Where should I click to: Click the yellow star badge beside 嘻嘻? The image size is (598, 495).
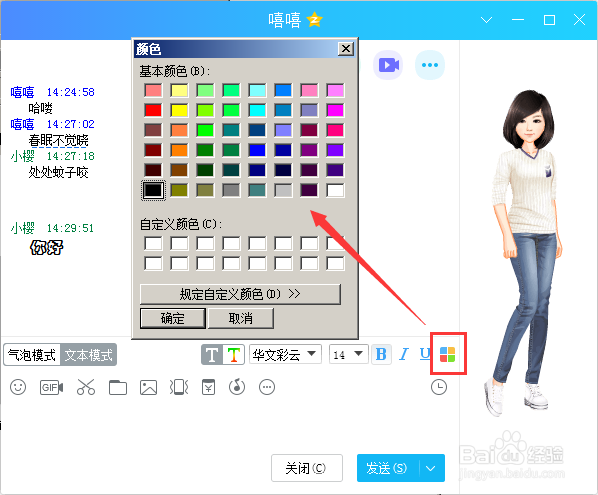point(315,20)
